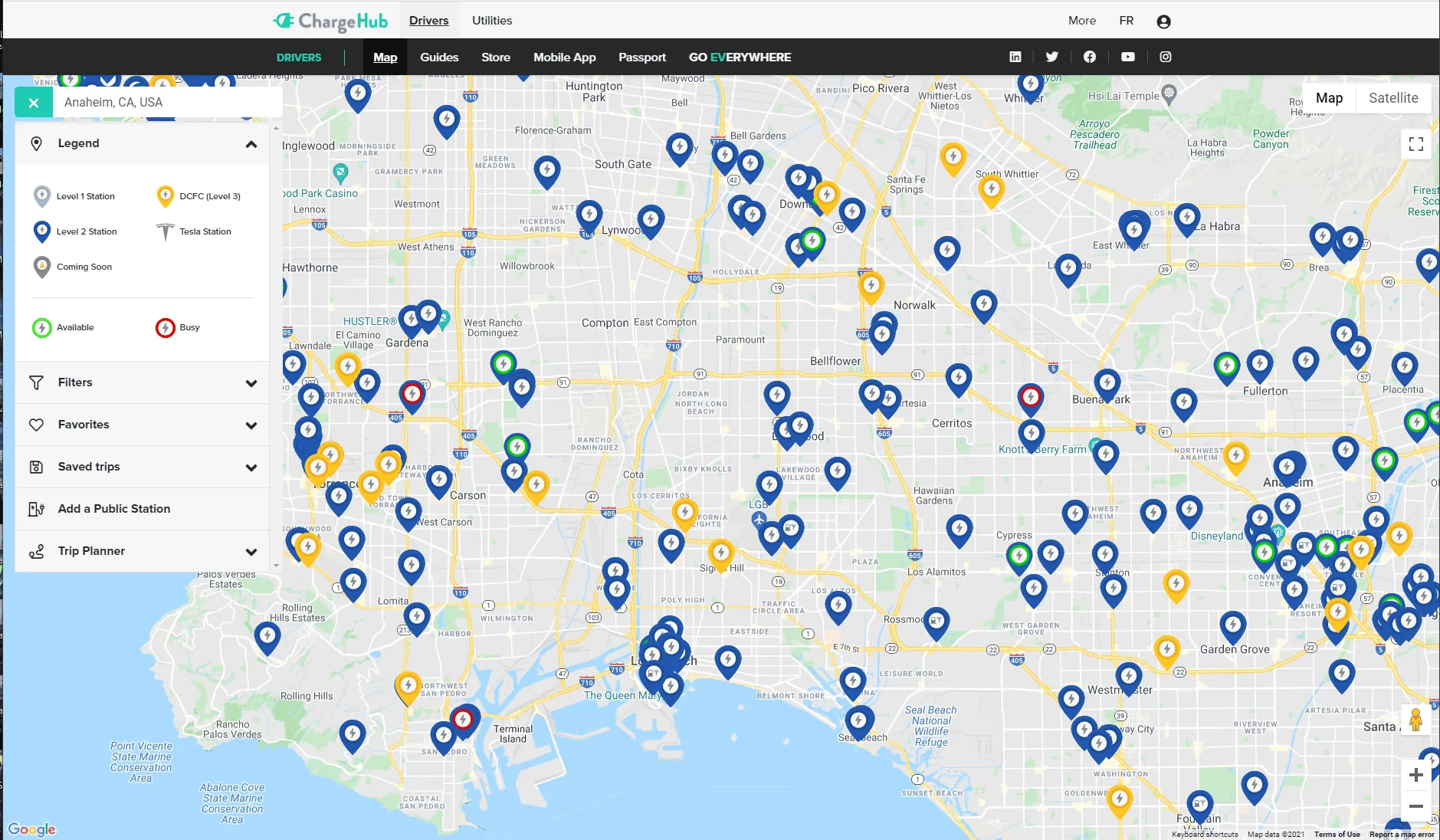The image size is (1440, 840).
Task: Collapse the Legend panel
Action: click(251, 144)
